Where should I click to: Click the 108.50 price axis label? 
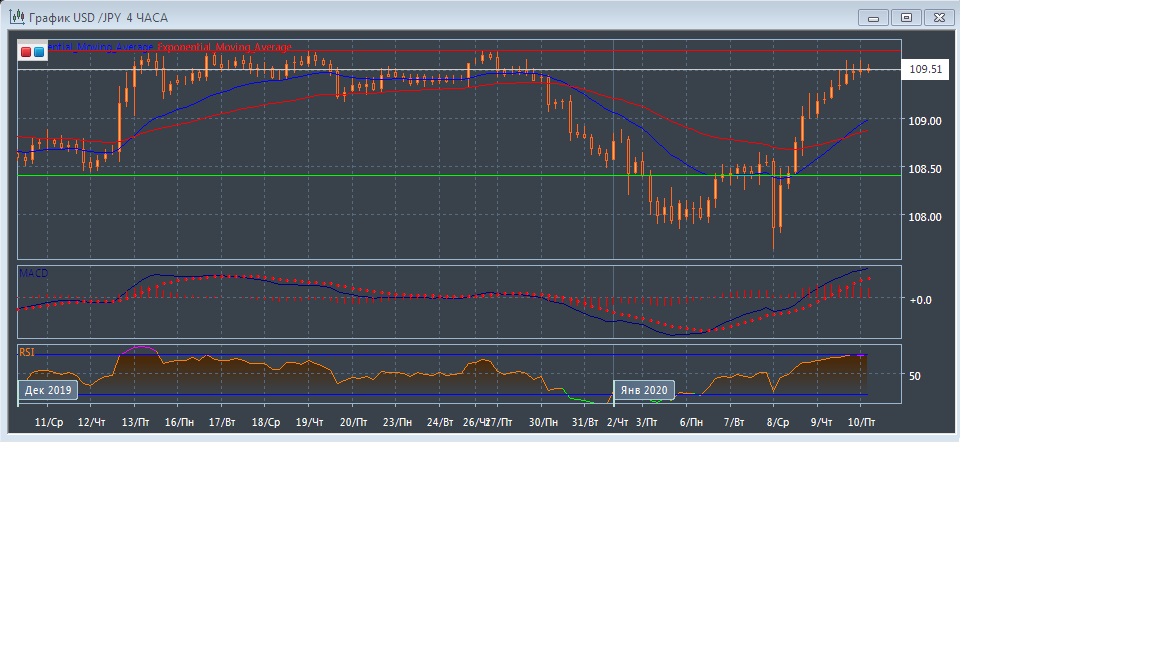coord(923,169)
